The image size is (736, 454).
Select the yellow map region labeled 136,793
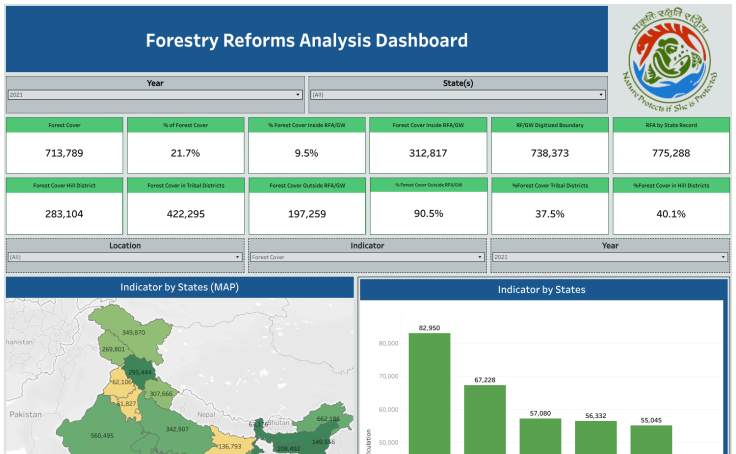point(228,443)
